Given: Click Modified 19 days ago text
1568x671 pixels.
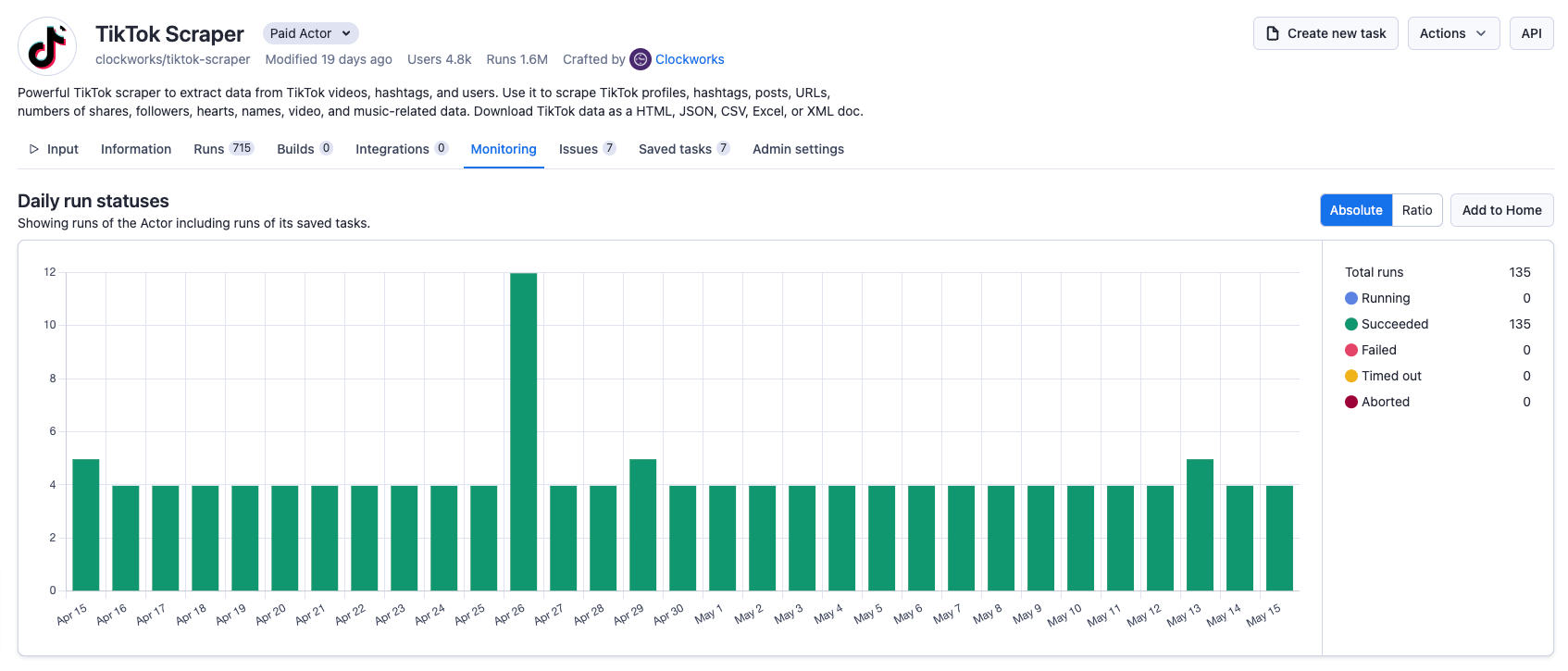Looking at the screenshot, I should point(329,59).
